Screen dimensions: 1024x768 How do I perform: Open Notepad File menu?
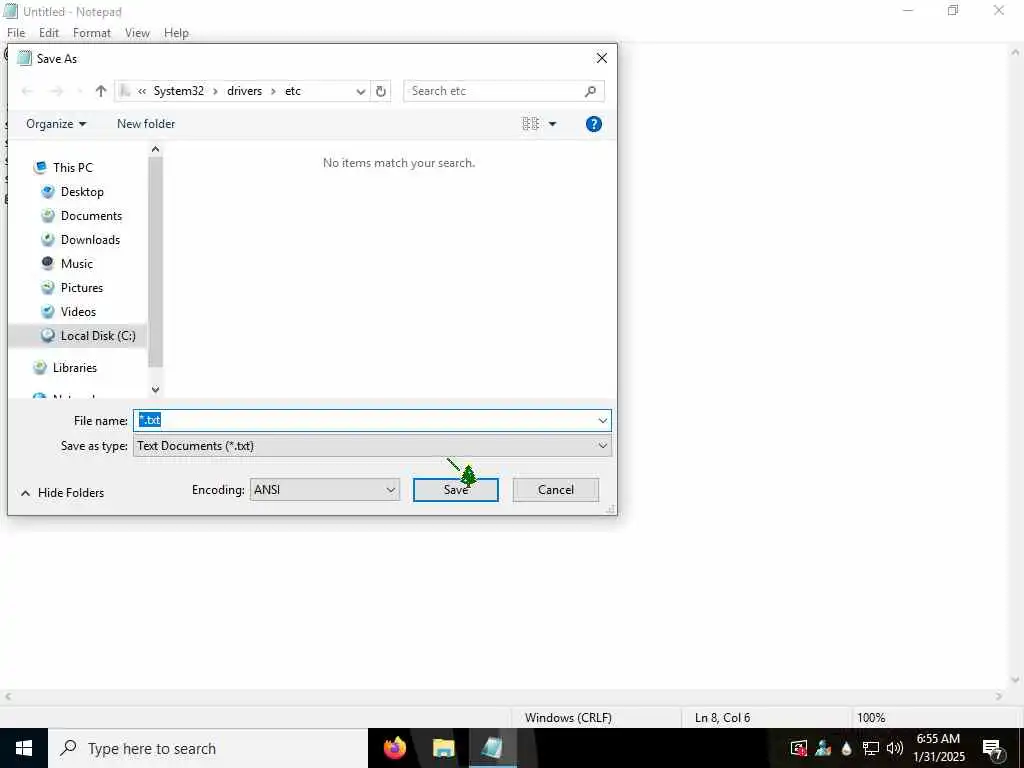coord(16,33)
